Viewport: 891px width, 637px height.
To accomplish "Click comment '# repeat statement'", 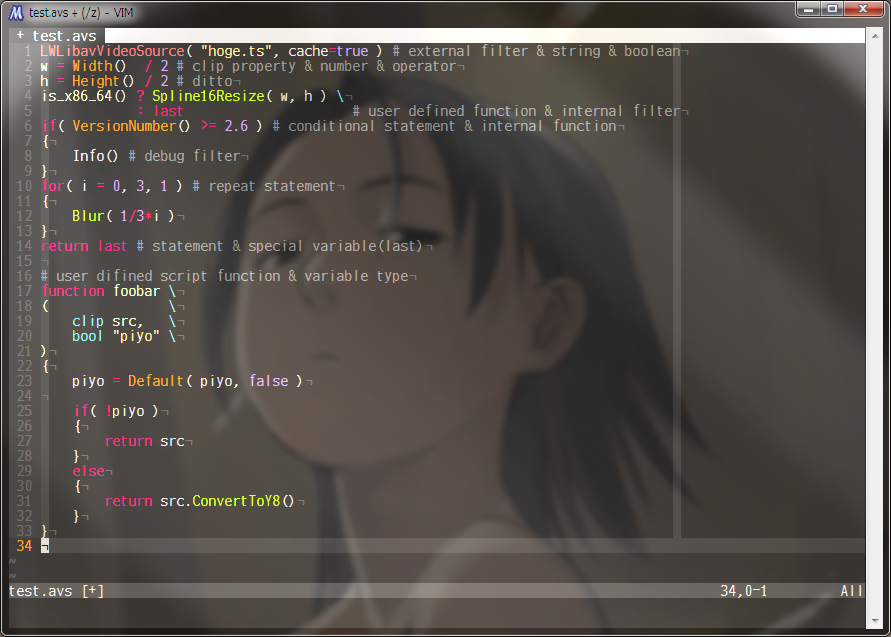I will [264, 186].
